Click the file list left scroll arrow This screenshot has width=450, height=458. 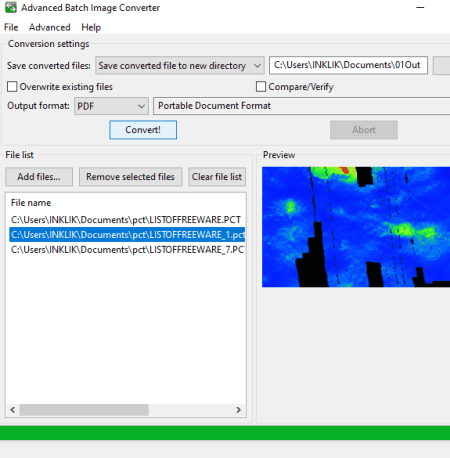point(13,410)
